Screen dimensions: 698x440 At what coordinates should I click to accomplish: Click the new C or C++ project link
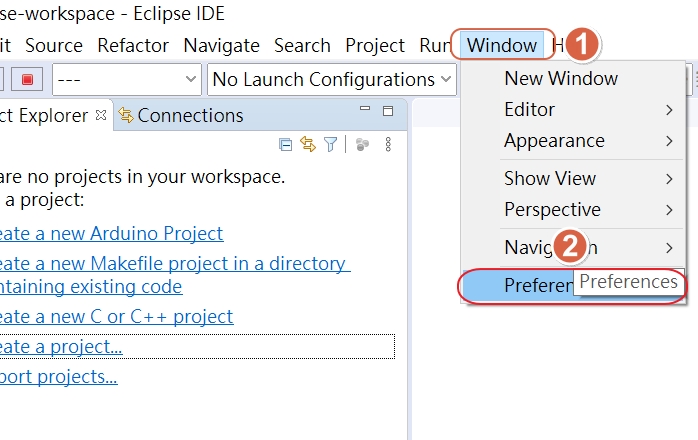pyautogui.click(x=117, y=317)
